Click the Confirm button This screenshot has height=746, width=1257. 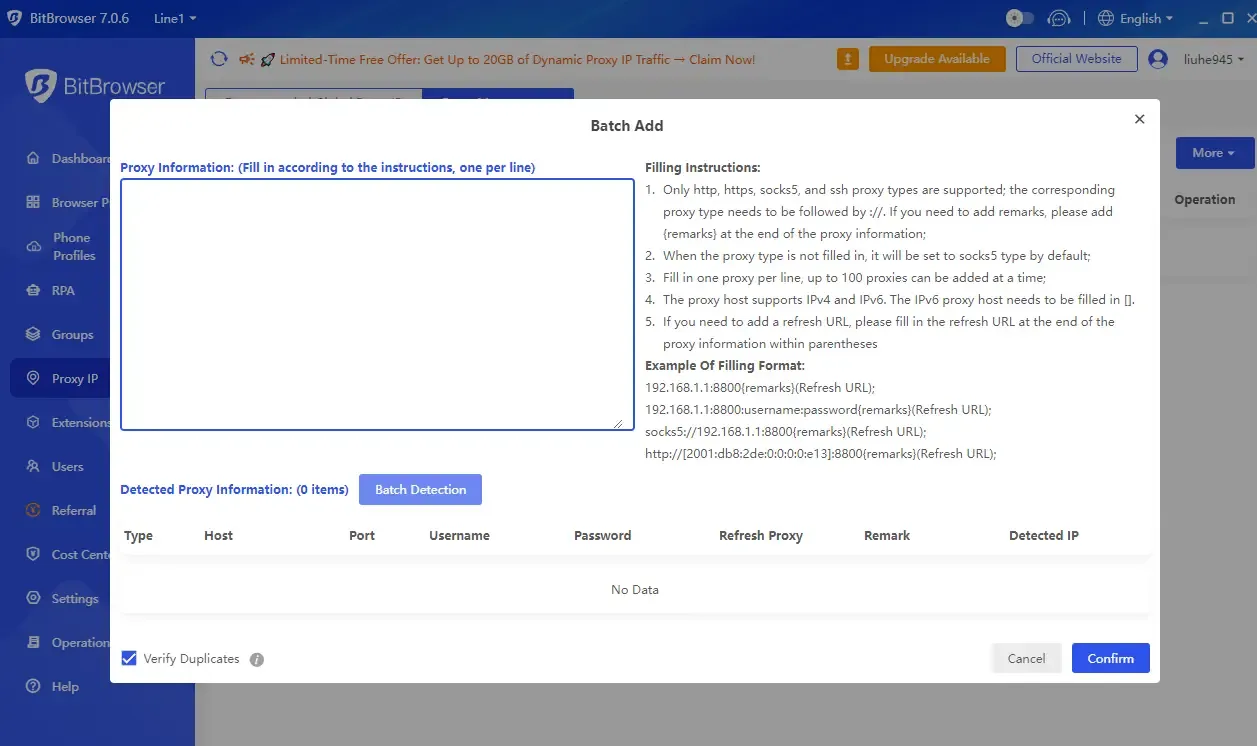[1110, 658]
